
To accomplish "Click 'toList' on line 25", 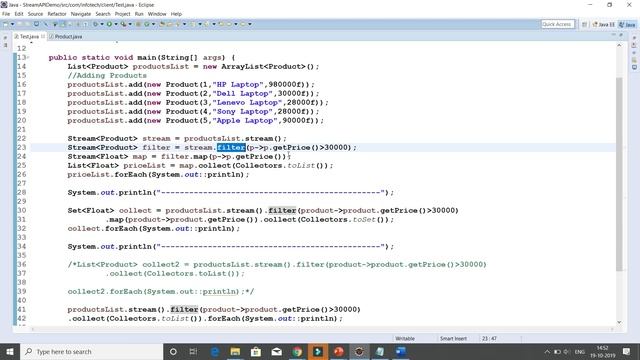I will click(301, 165).
